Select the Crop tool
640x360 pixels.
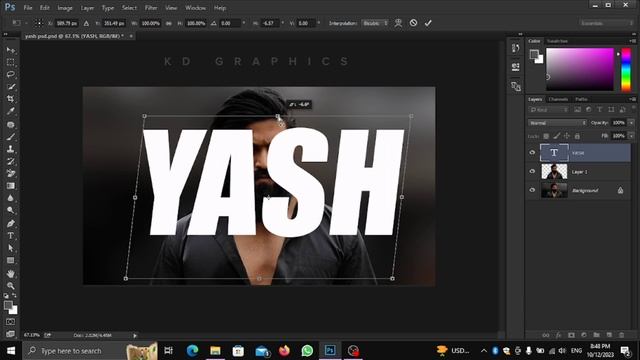tap(11, 99)
